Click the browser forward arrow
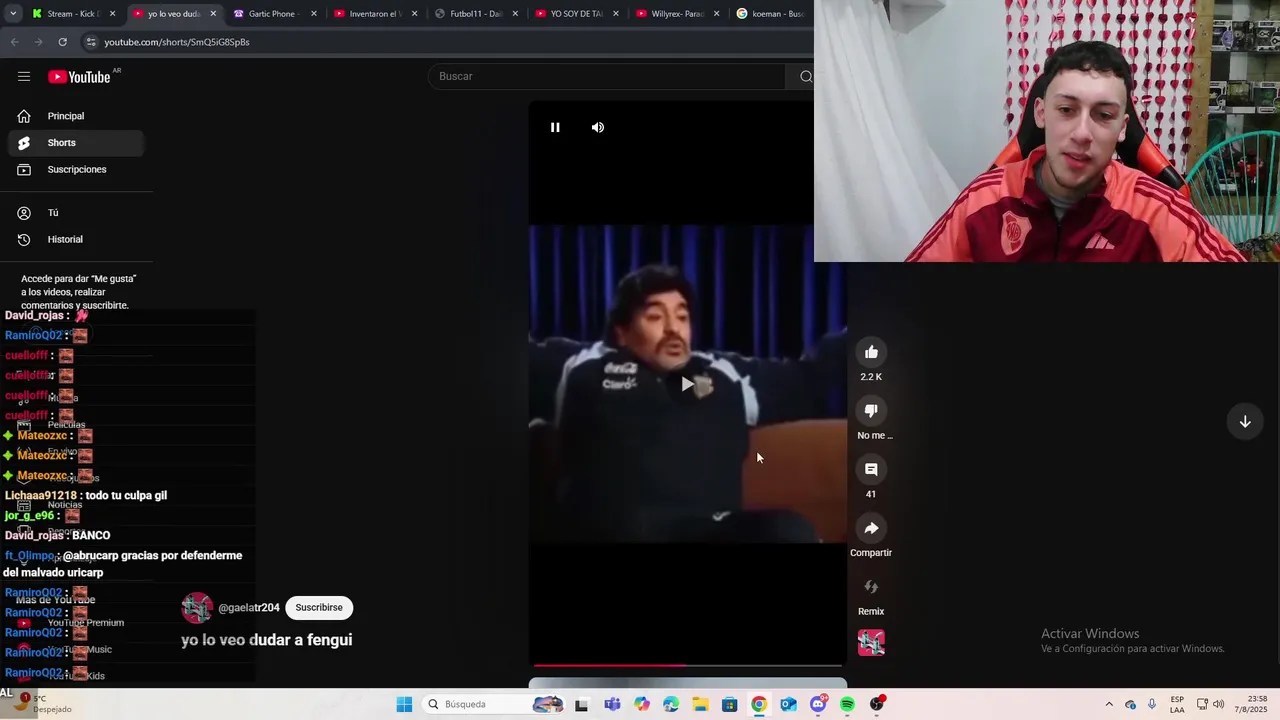Viewport: 1280px width, 720px height. [38, 42]
